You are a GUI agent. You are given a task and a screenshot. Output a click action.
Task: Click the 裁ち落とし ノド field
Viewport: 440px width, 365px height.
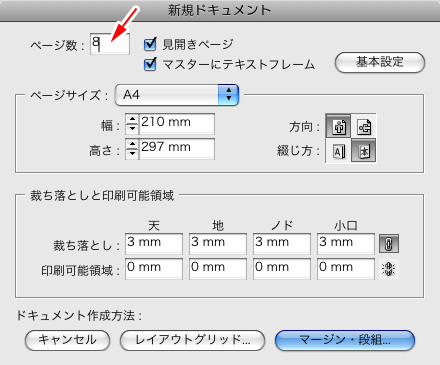click(282, 244)
